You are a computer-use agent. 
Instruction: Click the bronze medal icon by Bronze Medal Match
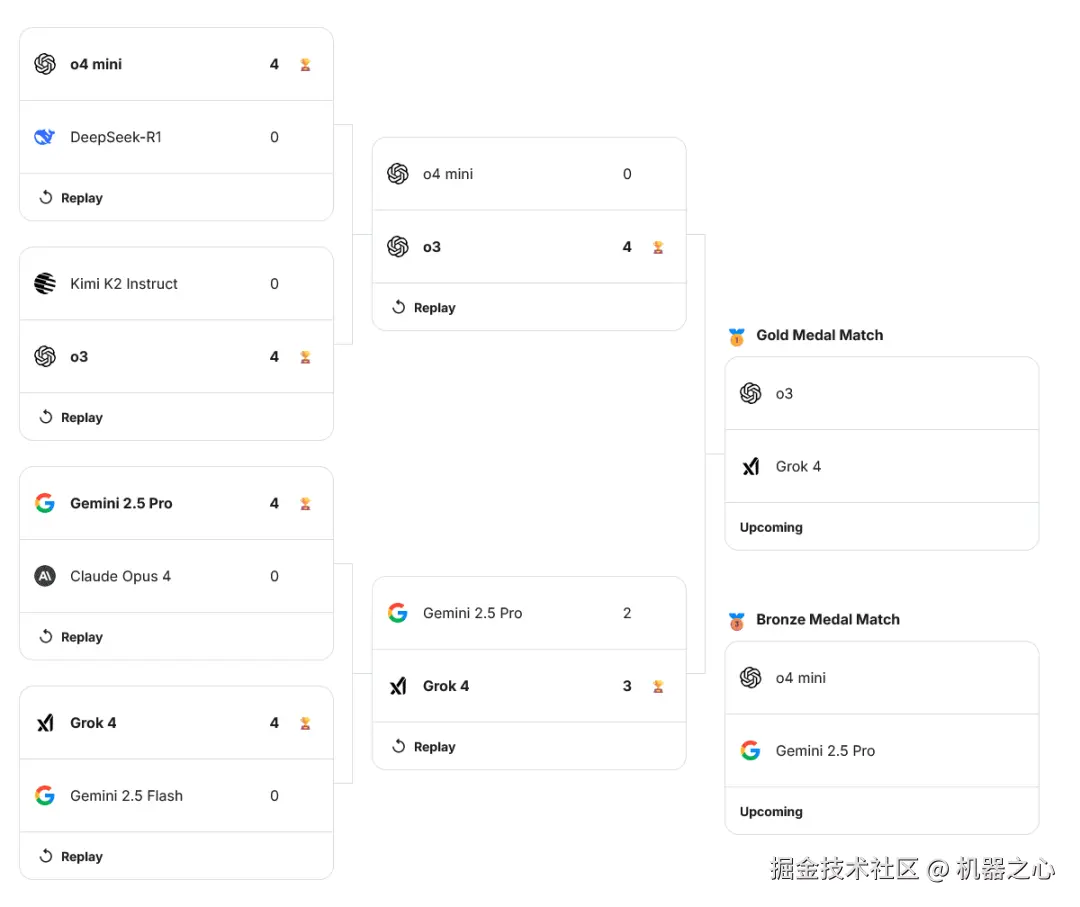[x=737, y=621]
